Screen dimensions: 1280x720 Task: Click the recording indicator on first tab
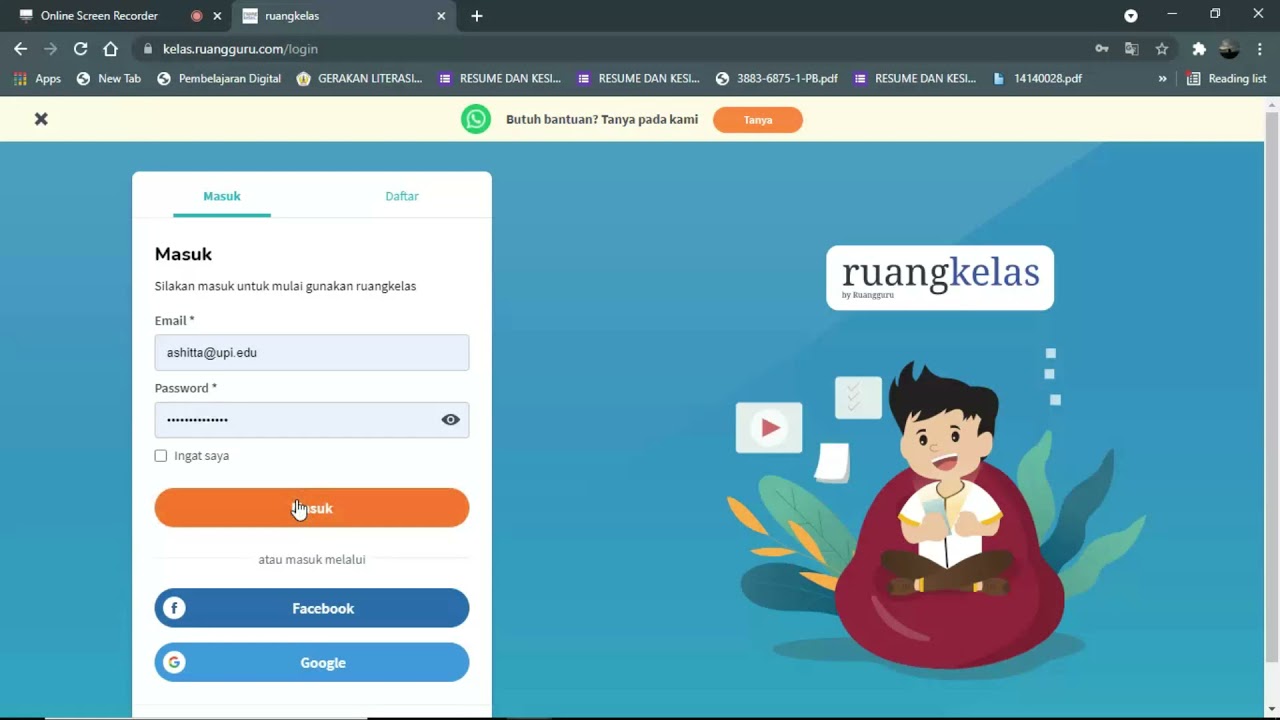pos(196,16)
